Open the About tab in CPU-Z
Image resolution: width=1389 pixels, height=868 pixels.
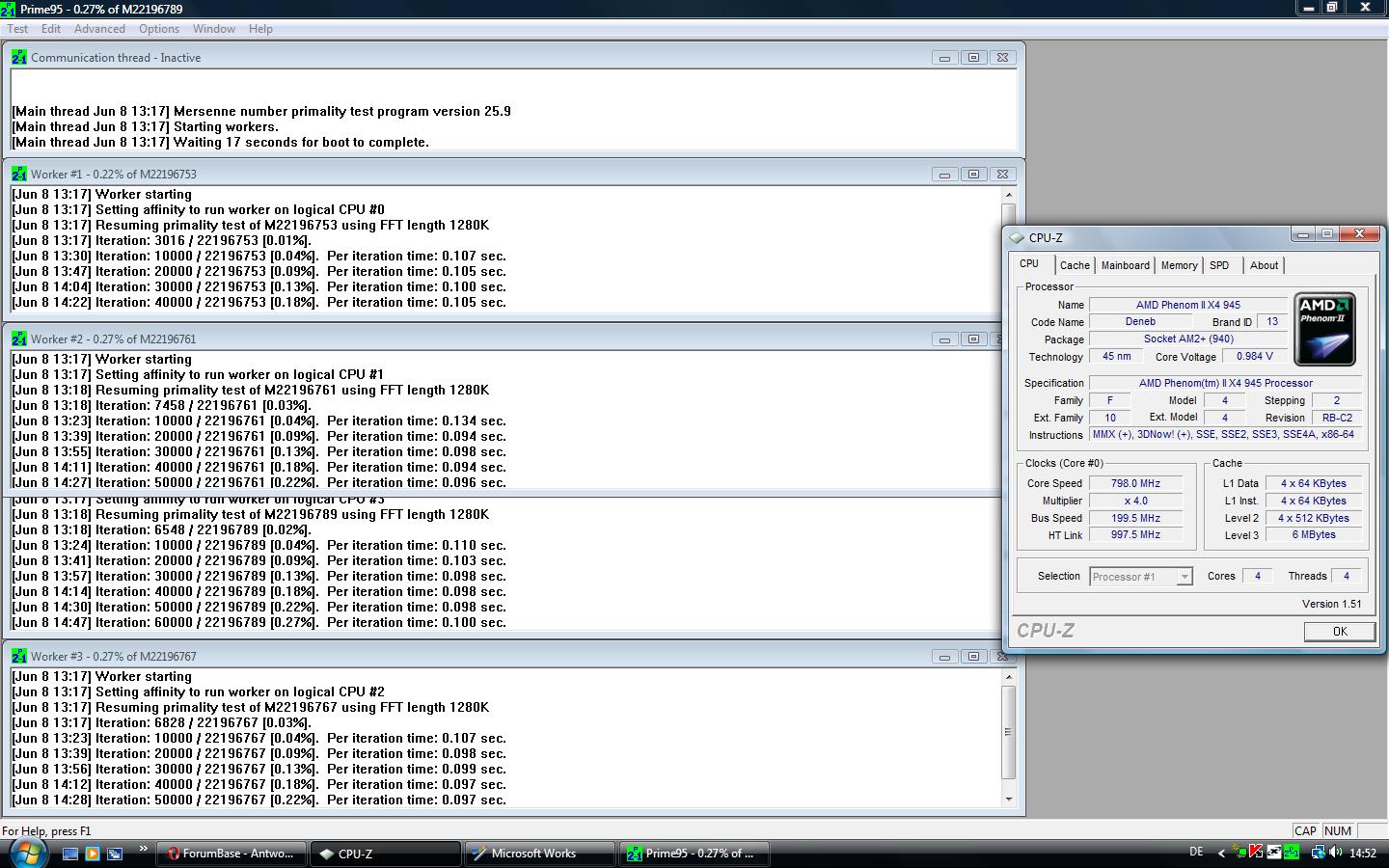(x=1264, y=265)
